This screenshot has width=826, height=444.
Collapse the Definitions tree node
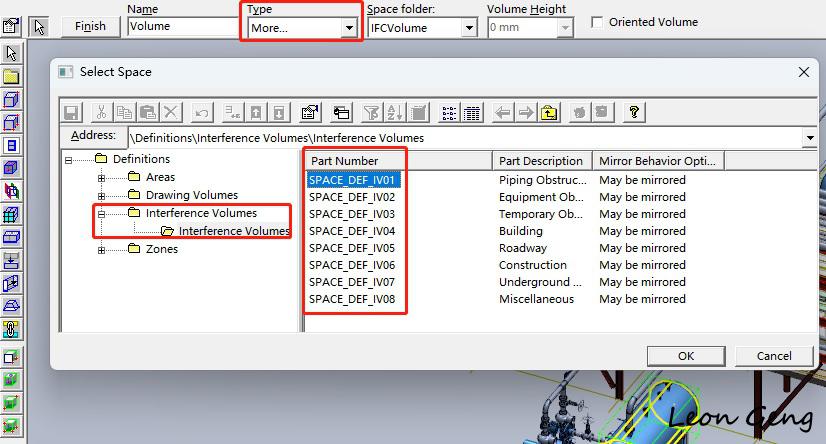click(x=68, y=160)
